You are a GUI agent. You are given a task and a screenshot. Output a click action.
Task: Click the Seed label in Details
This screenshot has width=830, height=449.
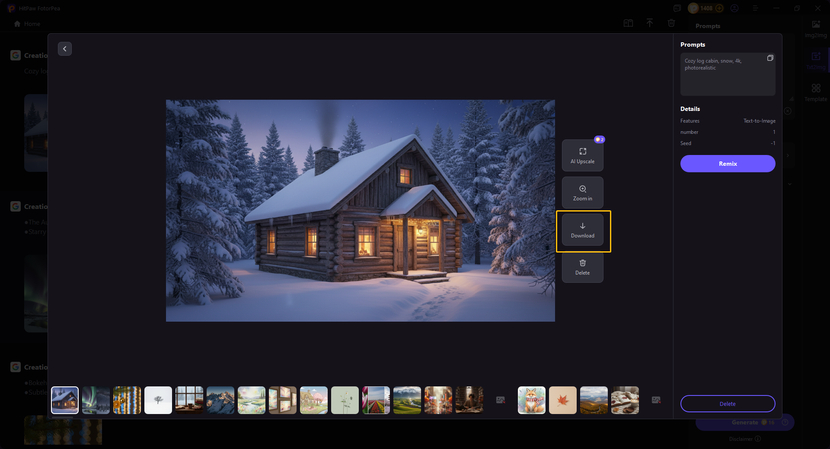pos(685,143)
